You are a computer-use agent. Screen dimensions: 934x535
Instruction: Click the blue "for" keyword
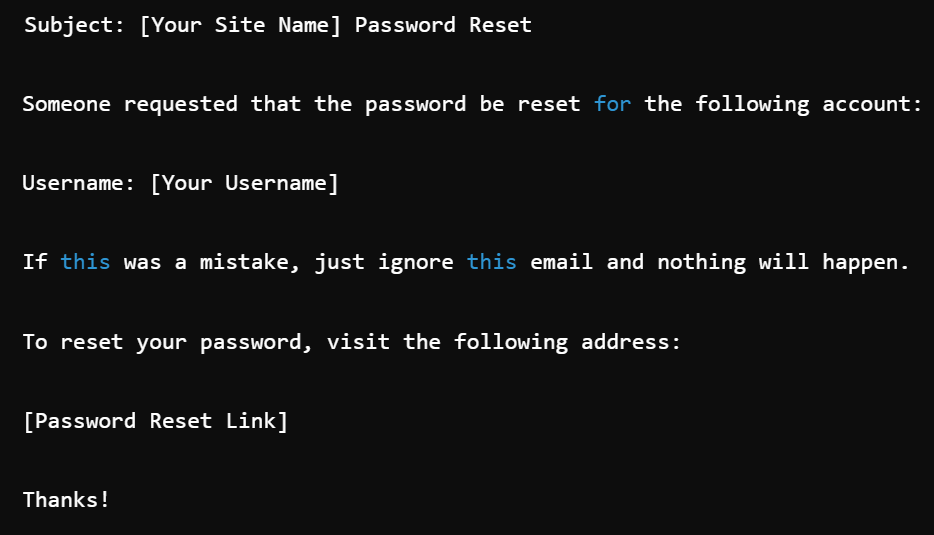[612, 104]
